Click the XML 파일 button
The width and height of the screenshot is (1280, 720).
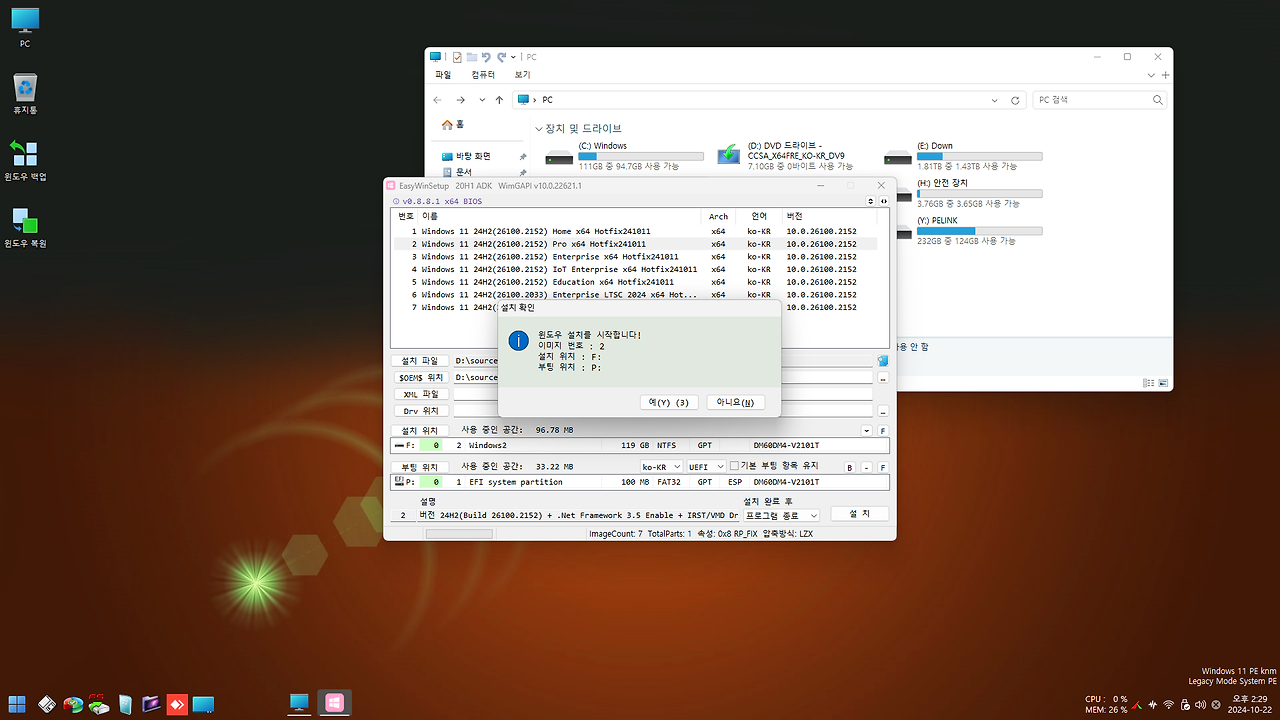(420, 394)
